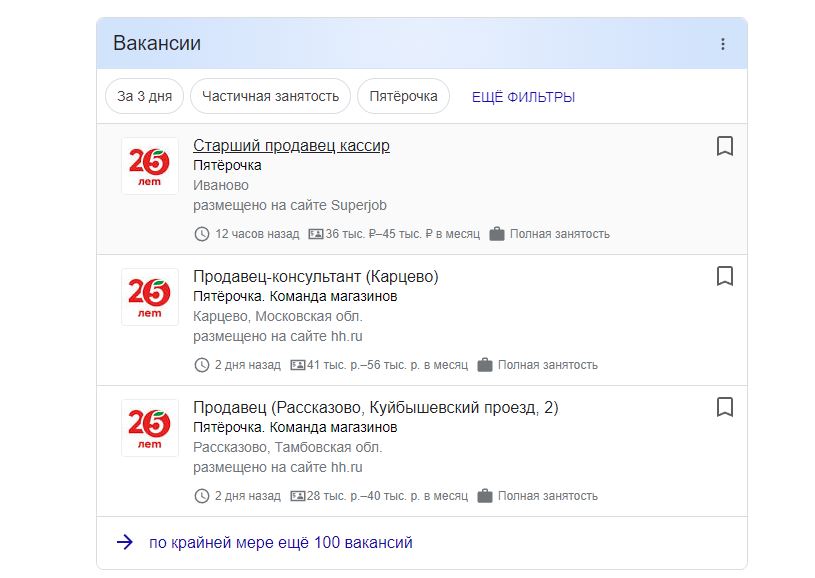The image size is (815, 578).
Task: Click the clock icon in the Рассказово vacancy
Action: pyautogui.click(x=202, y=496)
